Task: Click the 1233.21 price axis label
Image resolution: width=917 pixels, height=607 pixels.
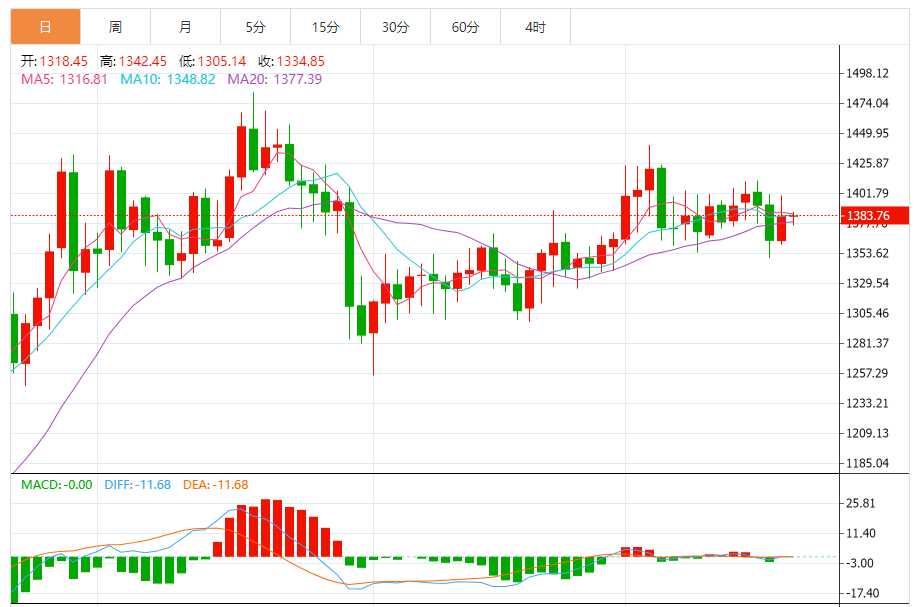Action: pos(867,403)
